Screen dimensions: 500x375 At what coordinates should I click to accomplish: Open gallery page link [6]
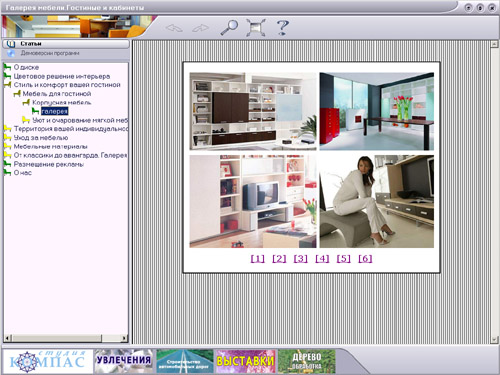tap(365, 258)
